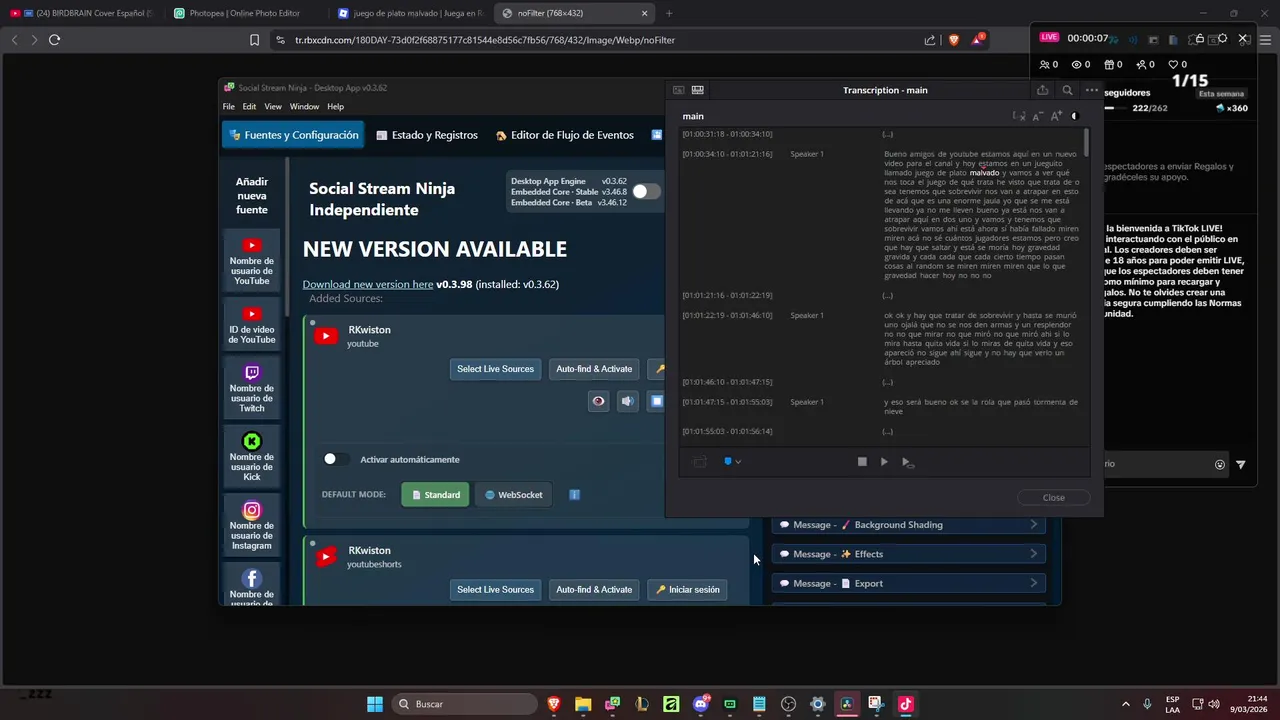Close the Transcription dialog with Close button

click(x=1054, y=497)
